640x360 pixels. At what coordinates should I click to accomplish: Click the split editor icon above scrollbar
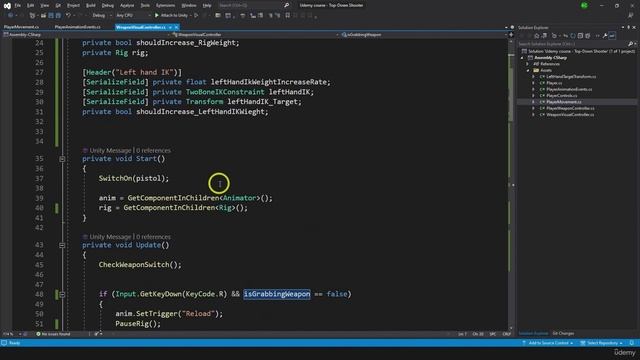511,35
